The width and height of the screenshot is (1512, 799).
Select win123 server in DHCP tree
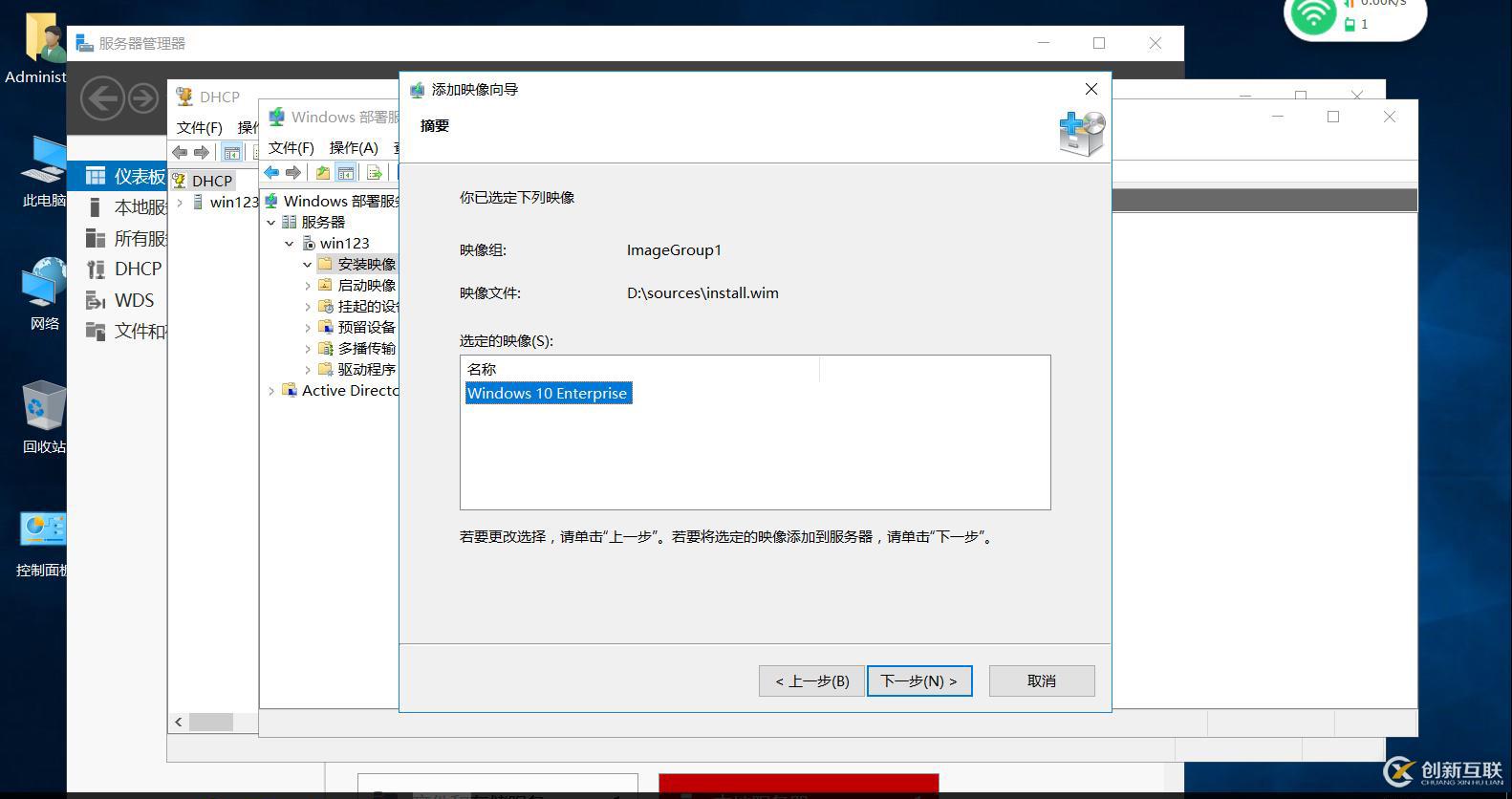[226, 202]
